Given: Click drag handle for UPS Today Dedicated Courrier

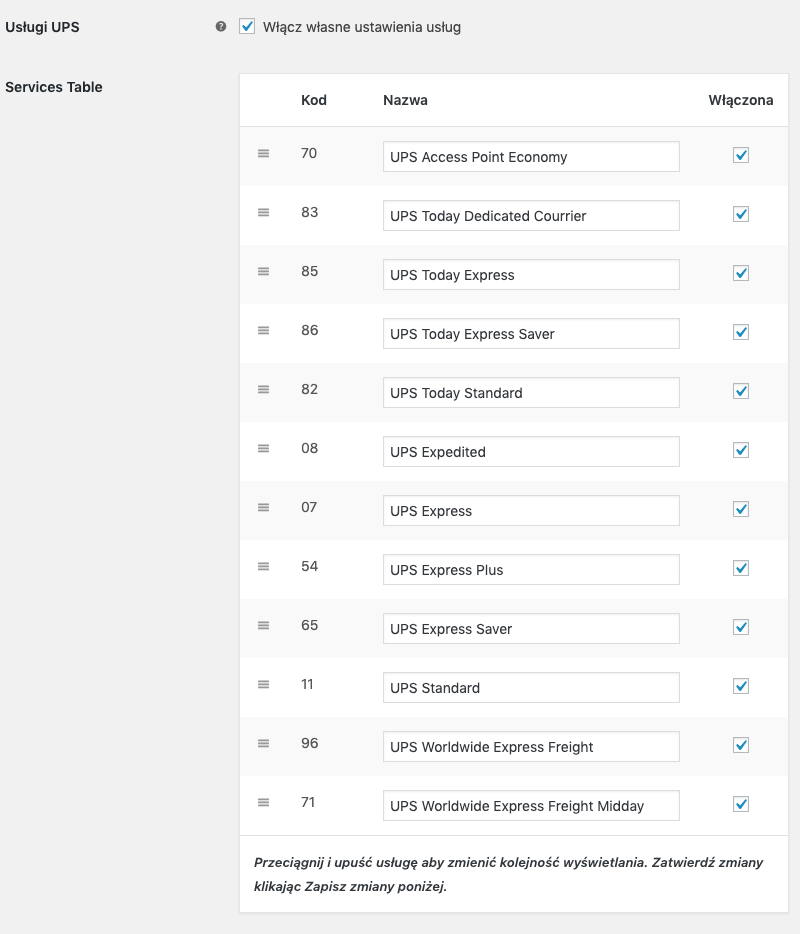Looking at the screenshot, I should [263, 213].
